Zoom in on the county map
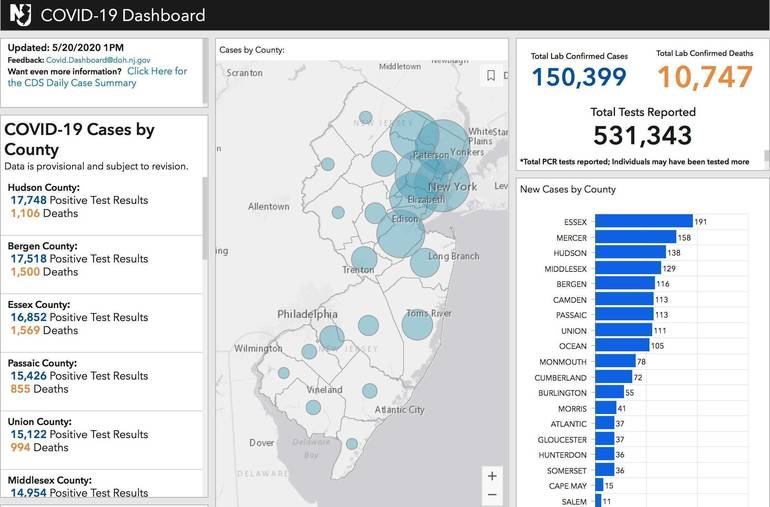This screenshot has width=770, height=507. pyautogui.click(x=491, y=475)
